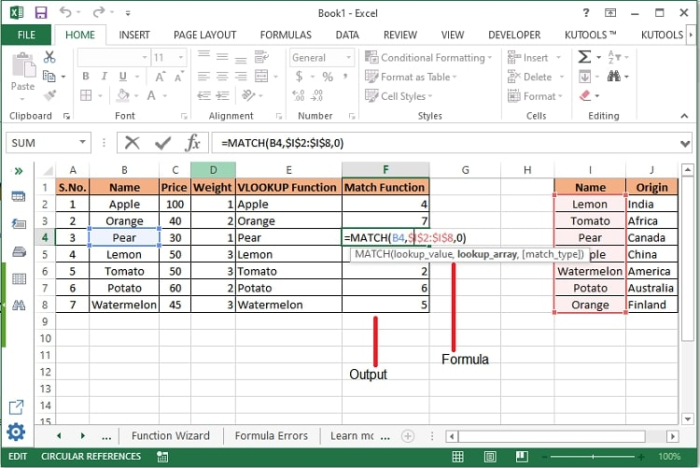Click the Fill down arrow icon
Screen dimensions: 700x468
[x=584, y=76]
